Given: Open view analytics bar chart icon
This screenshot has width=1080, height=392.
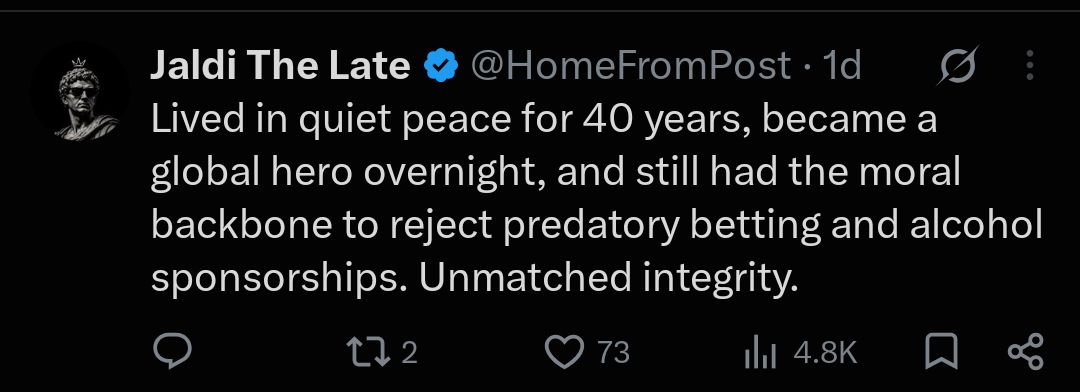Looking at the screenshot, I should coord(760,354).
